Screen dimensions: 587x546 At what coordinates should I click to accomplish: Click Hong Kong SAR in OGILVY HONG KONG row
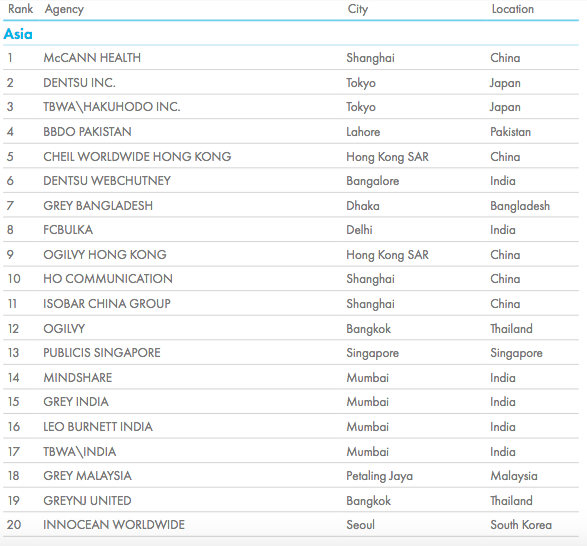[x=387, y=255]
